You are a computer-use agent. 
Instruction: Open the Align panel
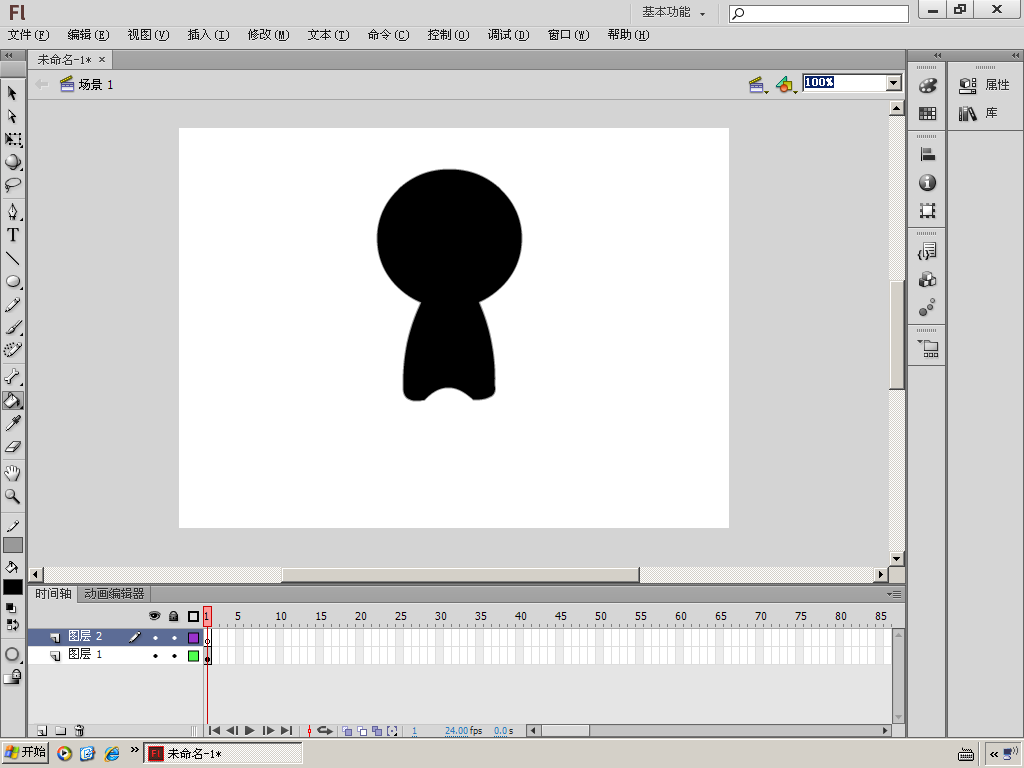[x=927, y=155]
